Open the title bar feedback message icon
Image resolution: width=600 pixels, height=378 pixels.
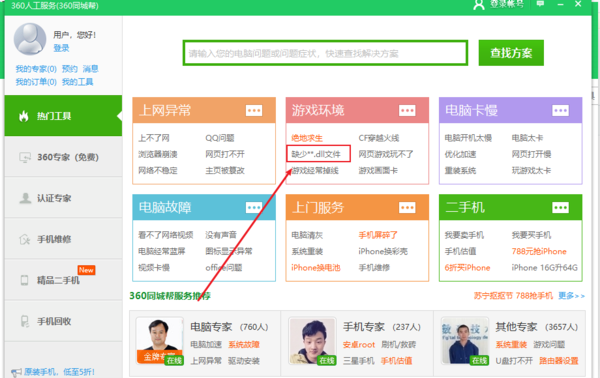tap(540, 4)
